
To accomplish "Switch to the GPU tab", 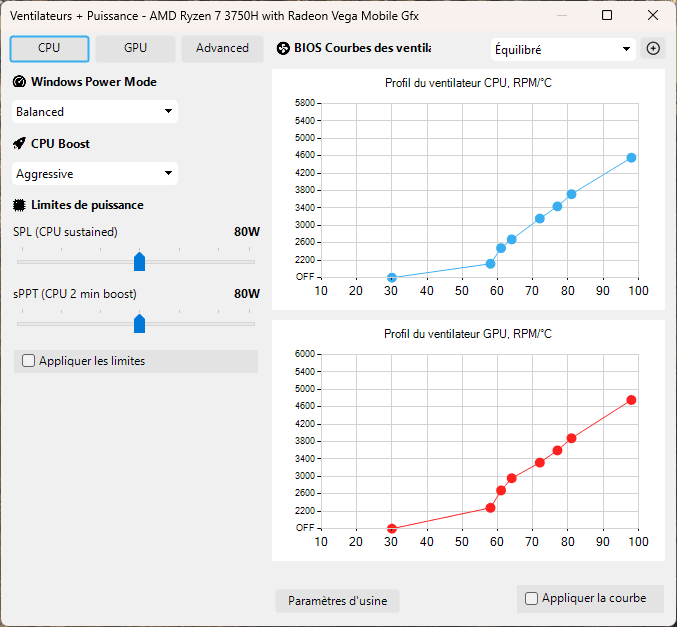I will point(135,48).
